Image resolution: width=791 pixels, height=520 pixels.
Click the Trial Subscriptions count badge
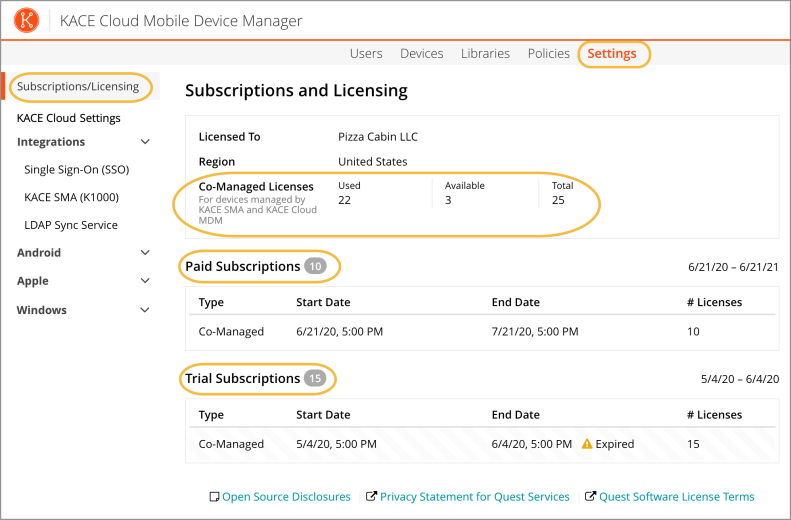315,378
